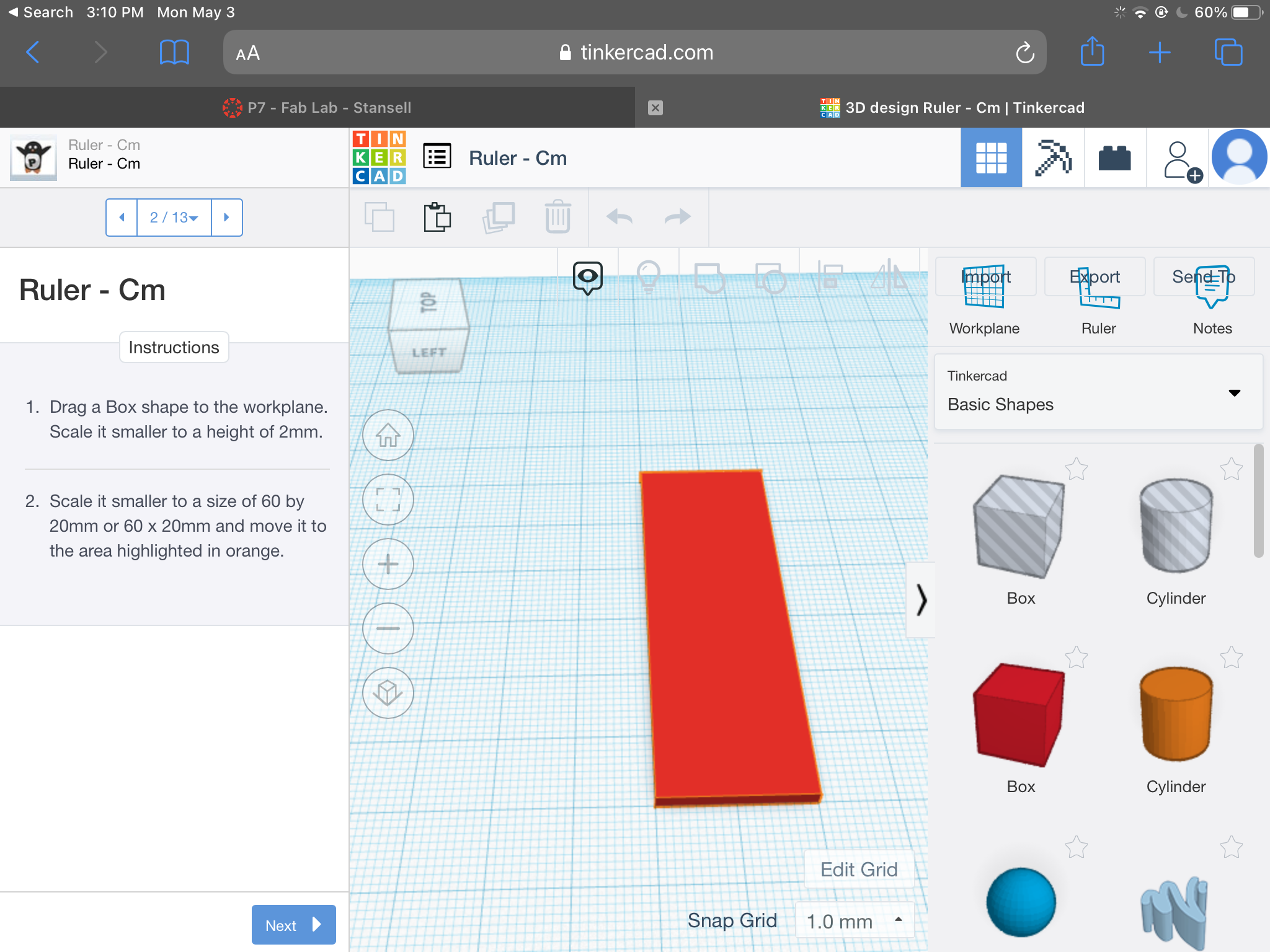Favorite the orange Cylinder star
This screenshot has width=1270, height=952.
(1231, 658)
